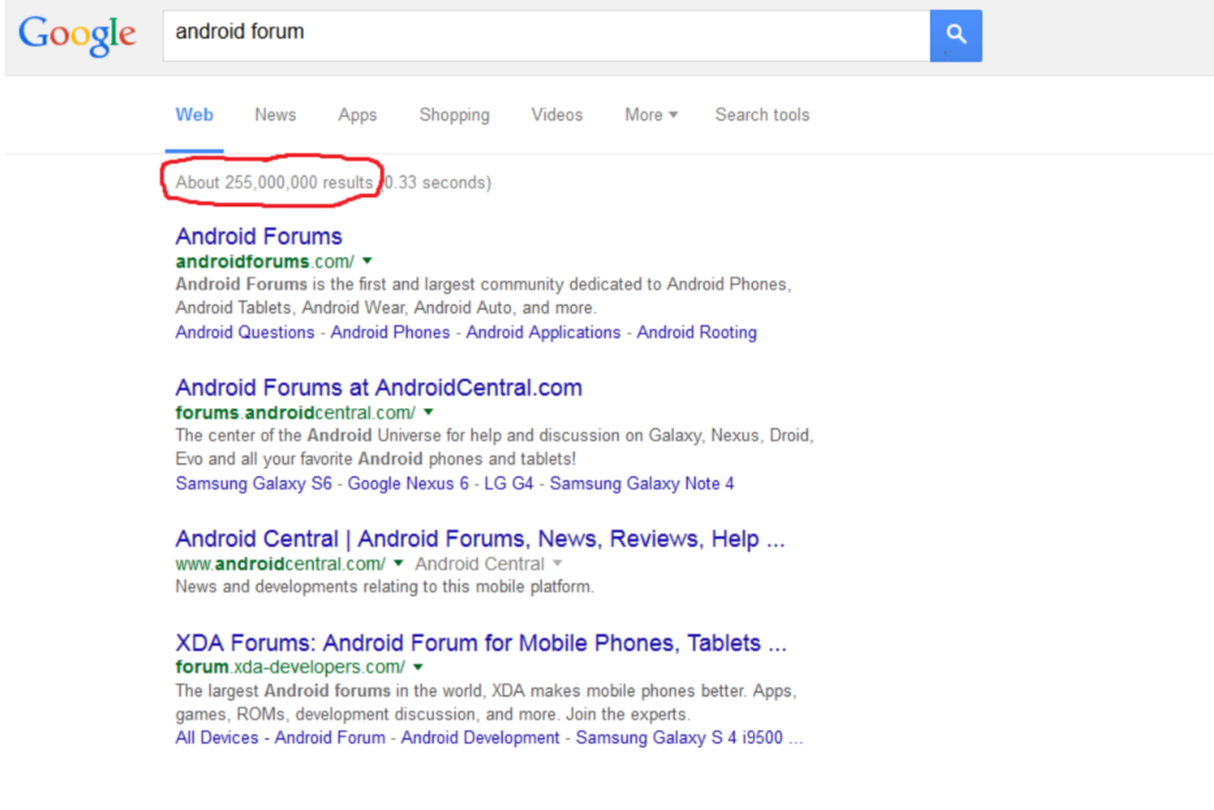Screen dimensions: 1214x810
Task: Open the Samsung Galaxy Note 4 sitelink
Action: coord(642,484)
